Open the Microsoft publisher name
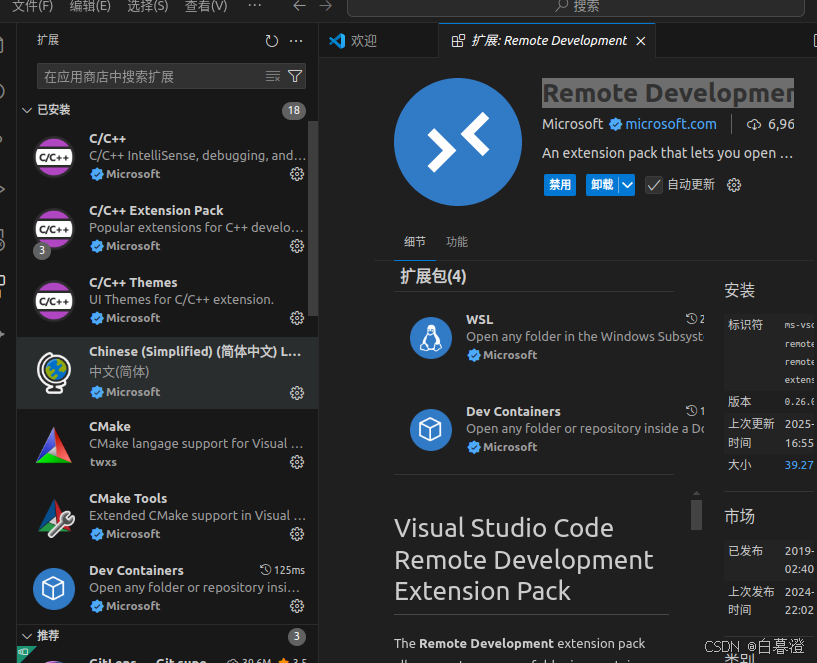Image resolution: width=817 pixels, height=663 pixels. coord(572,124)
